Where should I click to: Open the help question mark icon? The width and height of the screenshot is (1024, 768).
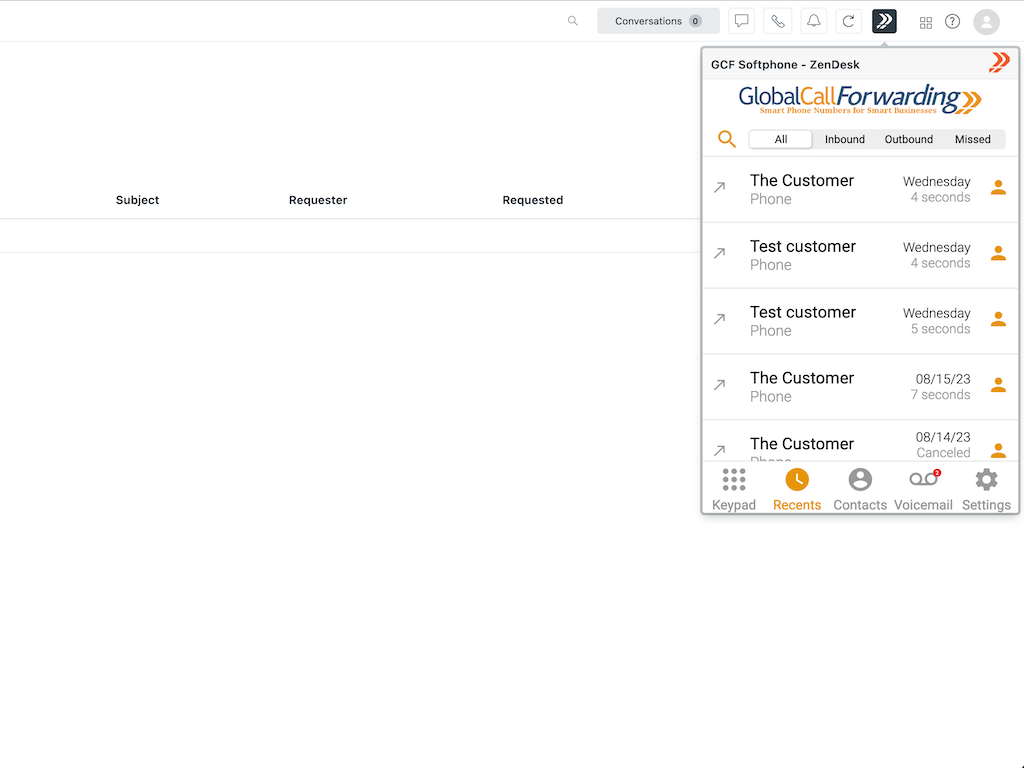click(x=953, y=21)
